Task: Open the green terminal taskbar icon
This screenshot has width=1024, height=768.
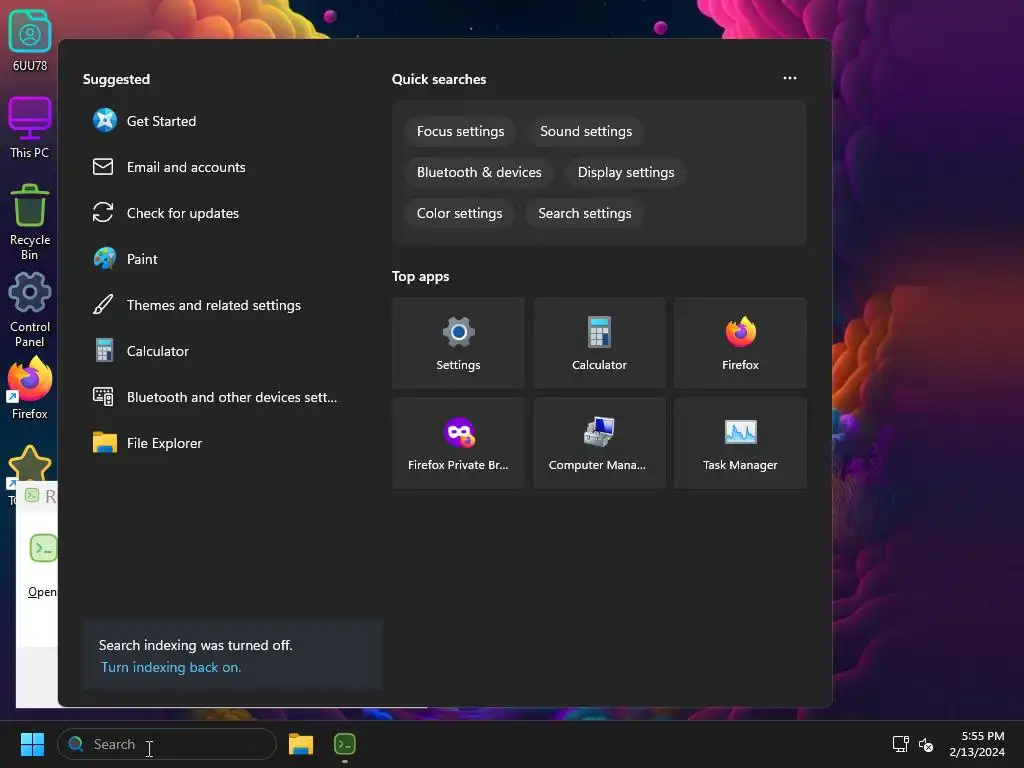Action: [345, 744]
